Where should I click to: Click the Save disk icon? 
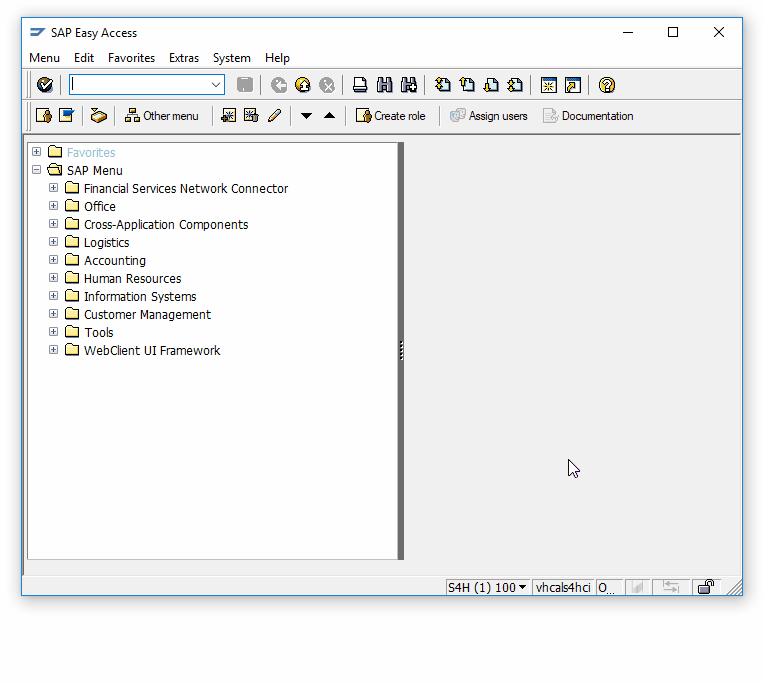245,85
